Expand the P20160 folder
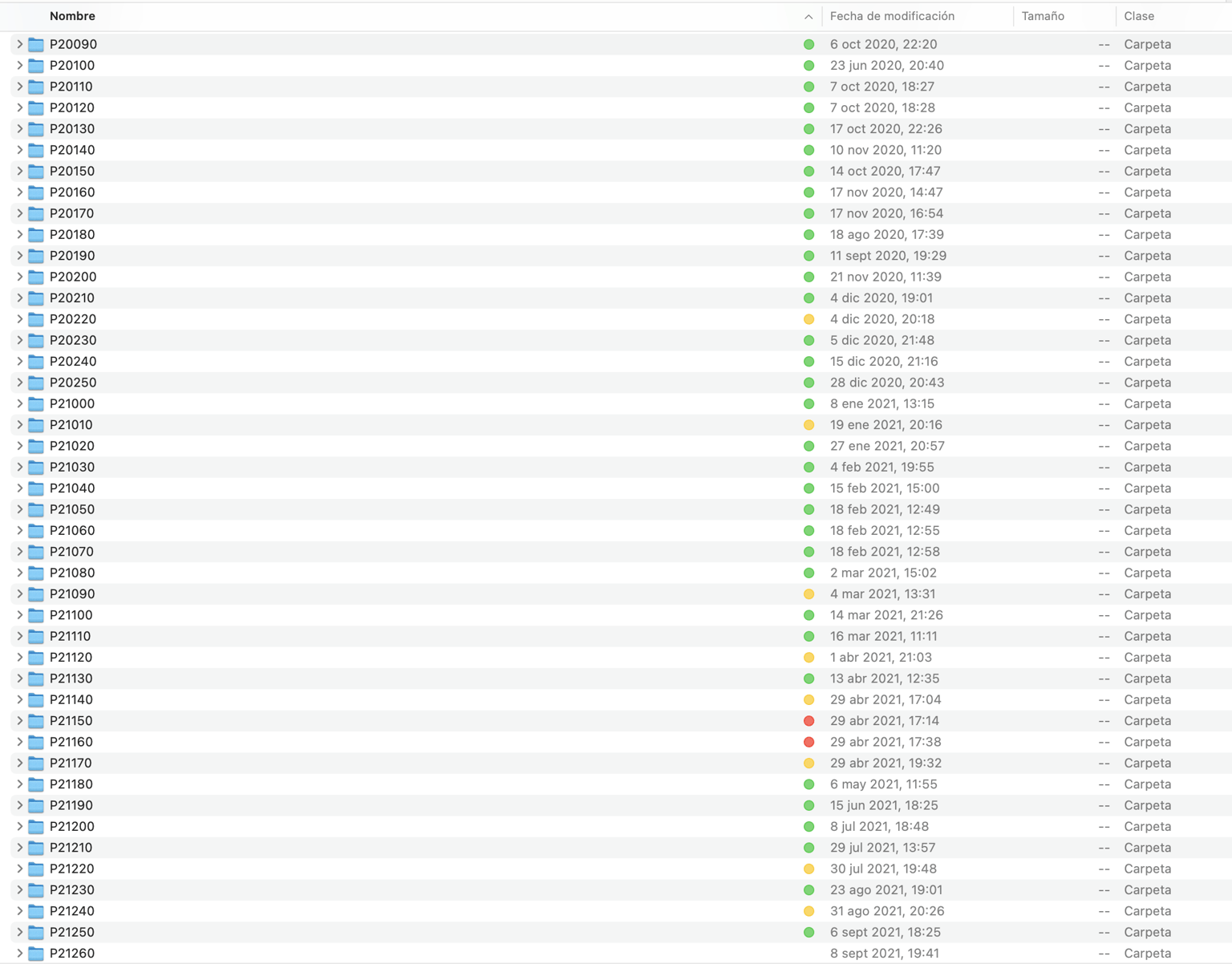This screenshot has height=964, width=1232. click(19, 192)
